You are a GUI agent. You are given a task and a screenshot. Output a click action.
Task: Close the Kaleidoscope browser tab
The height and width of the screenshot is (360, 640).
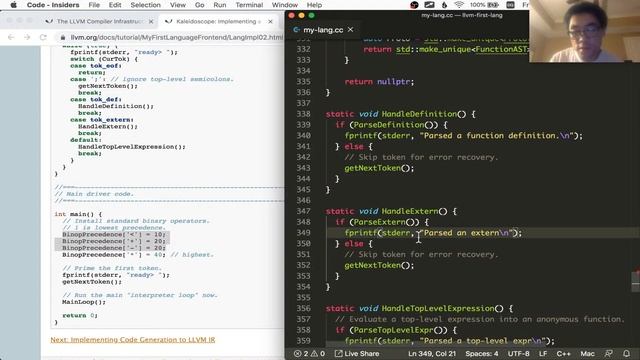(270, 22)
